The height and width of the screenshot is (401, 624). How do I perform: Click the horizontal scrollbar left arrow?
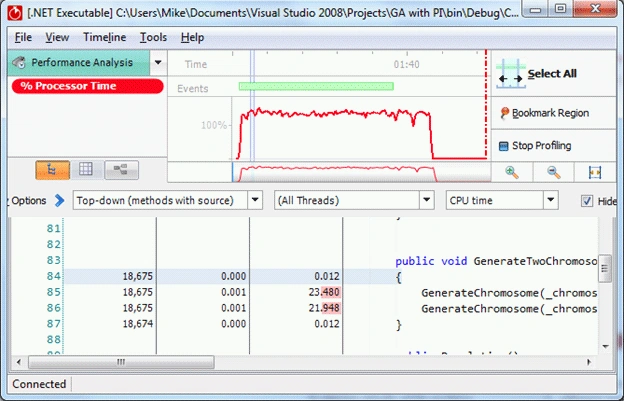click(19, 362)
